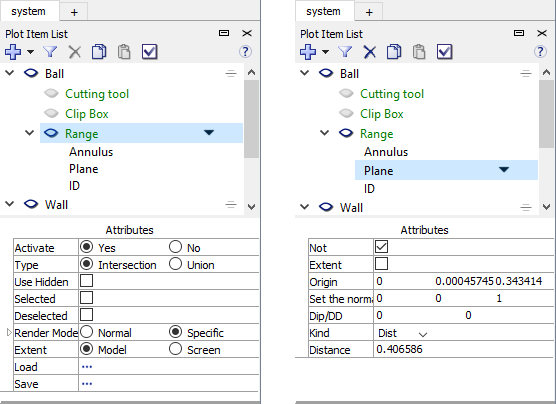Switch to the system tab in left panel
The width and height of the screenshot is (556, 404).
point(28,11)
